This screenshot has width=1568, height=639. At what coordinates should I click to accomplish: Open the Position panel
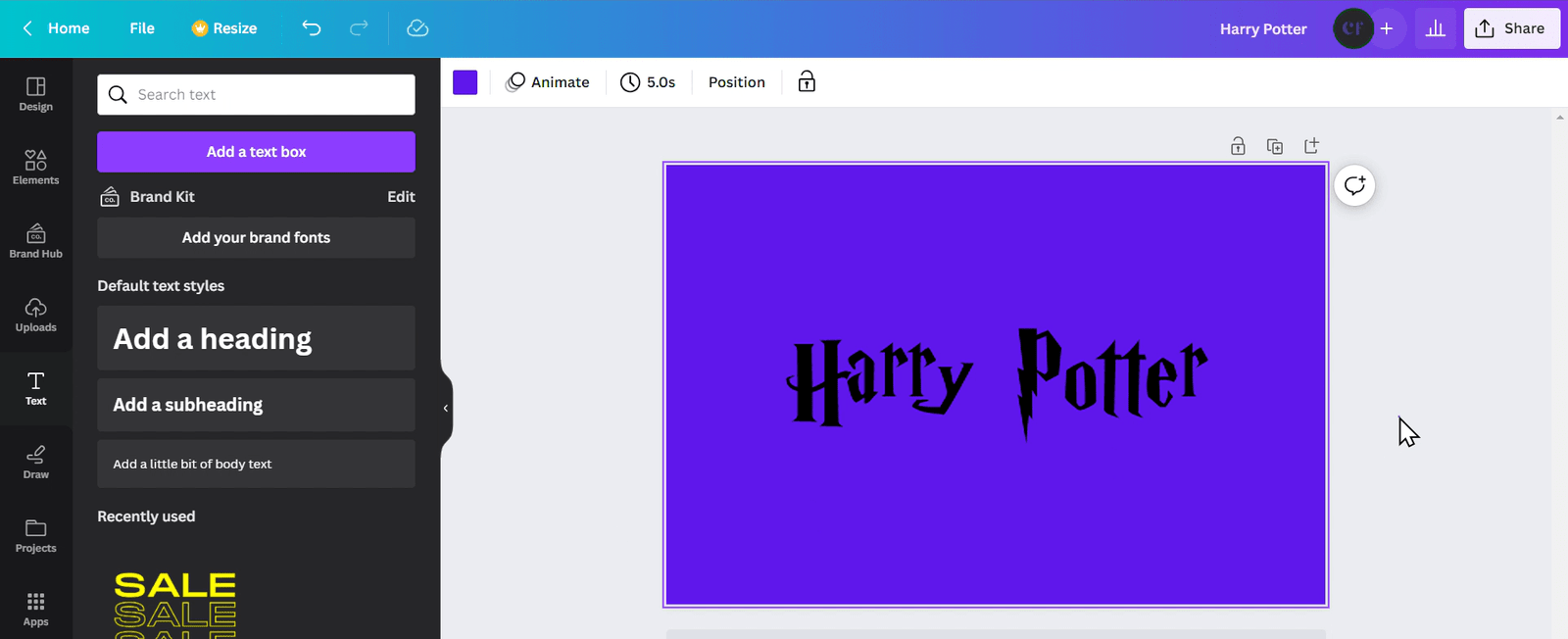tap(737, 82)
